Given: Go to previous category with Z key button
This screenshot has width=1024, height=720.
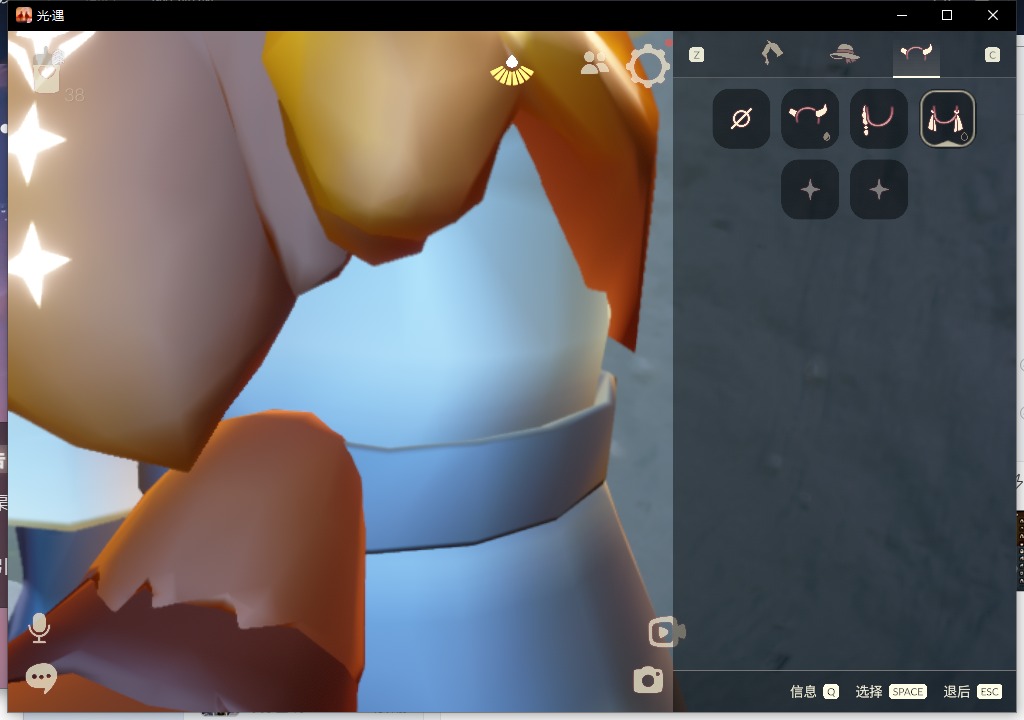Looking at the screenshot, I should tap(696, 55).
